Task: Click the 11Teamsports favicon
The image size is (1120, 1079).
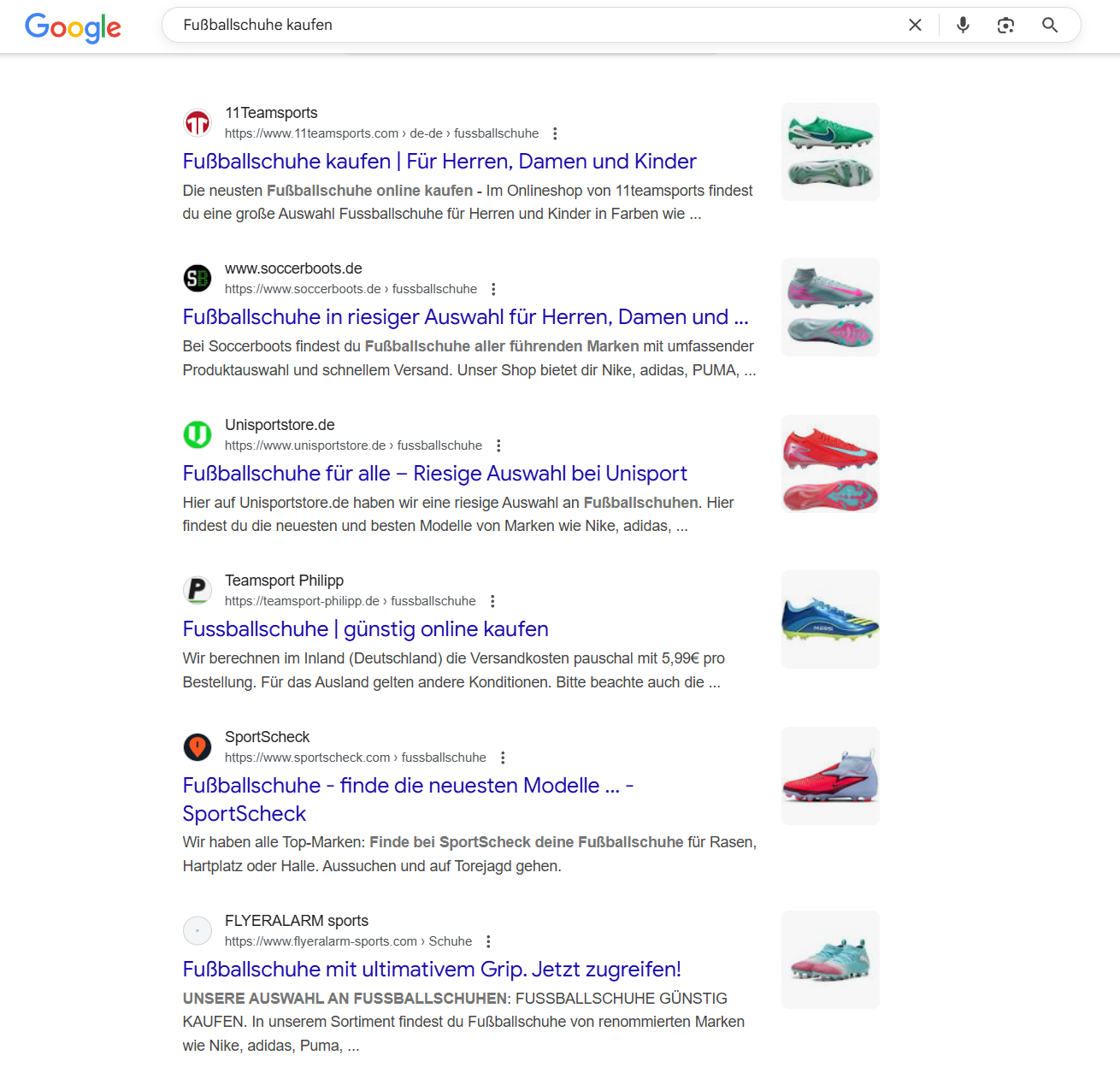Action: [197, 122]
